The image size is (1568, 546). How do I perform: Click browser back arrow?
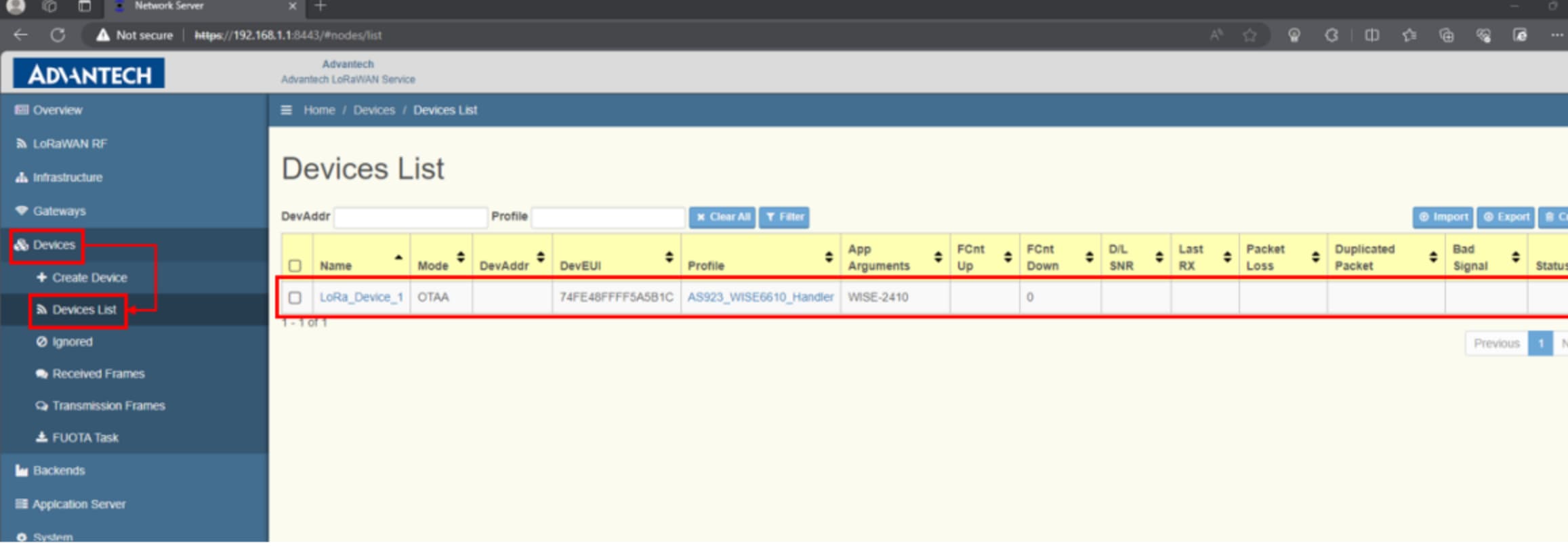(20, 35)
